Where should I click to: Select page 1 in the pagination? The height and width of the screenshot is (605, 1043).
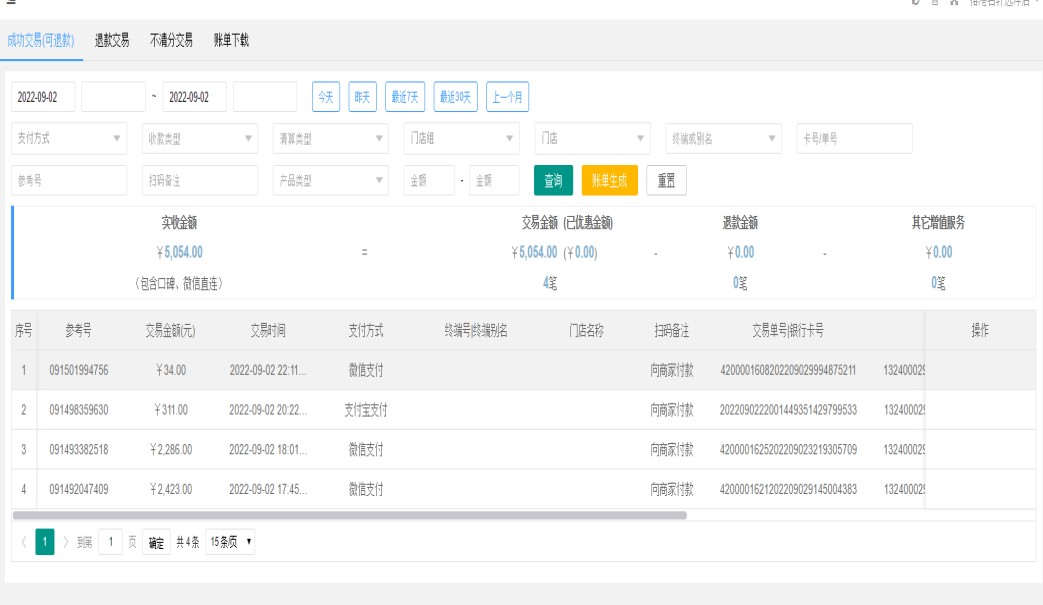coord(44,542)
